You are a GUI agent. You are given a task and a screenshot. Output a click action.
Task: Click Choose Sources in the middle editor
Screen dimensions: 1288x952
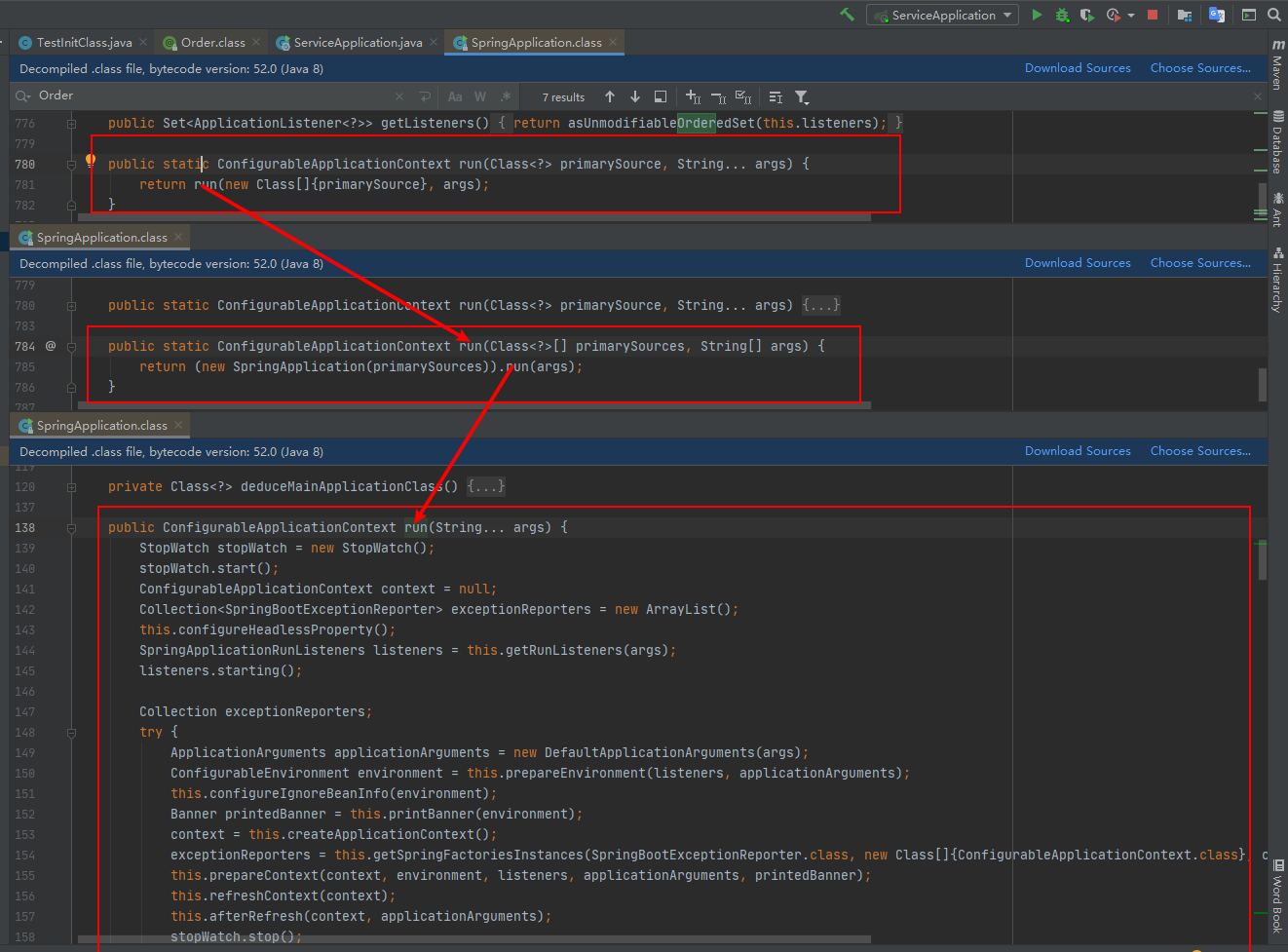1200,263
